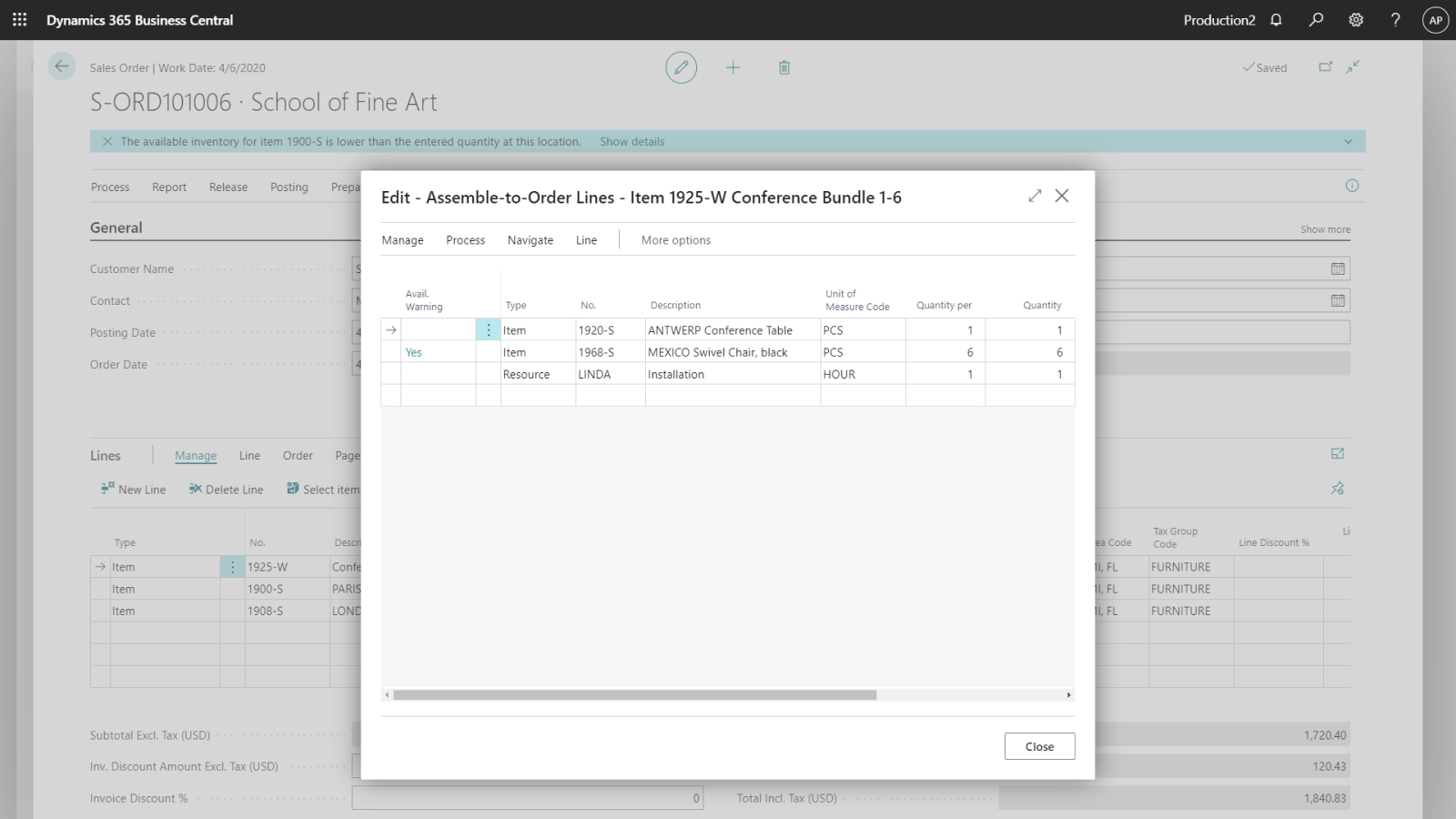Click MEXICO Swivel Chair, black cell
This screenshot has height=819, width=1456.
(733, 352)
